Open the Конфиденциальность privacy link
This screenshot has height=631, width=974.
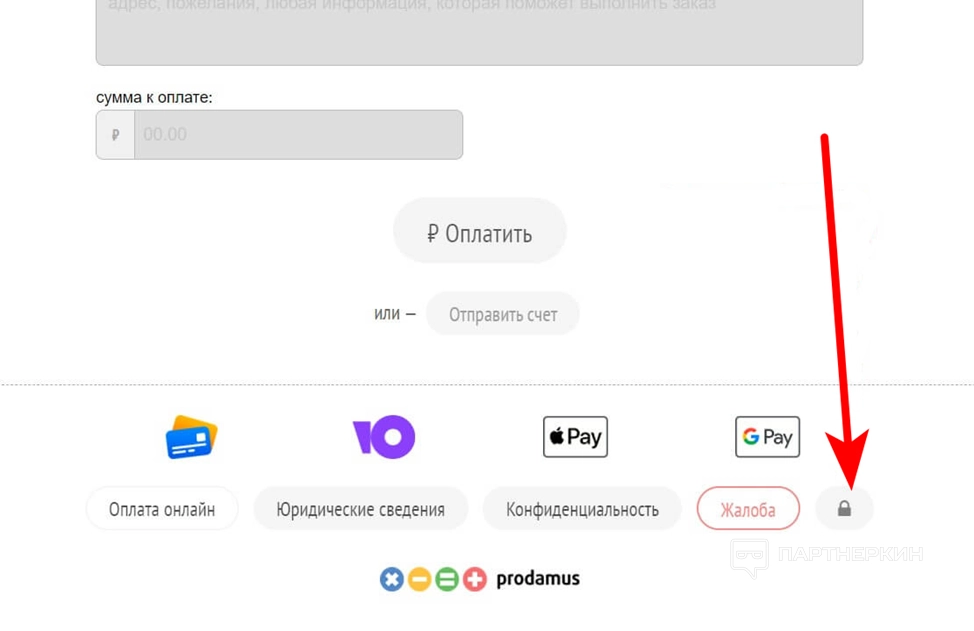[x=582, y=509]
